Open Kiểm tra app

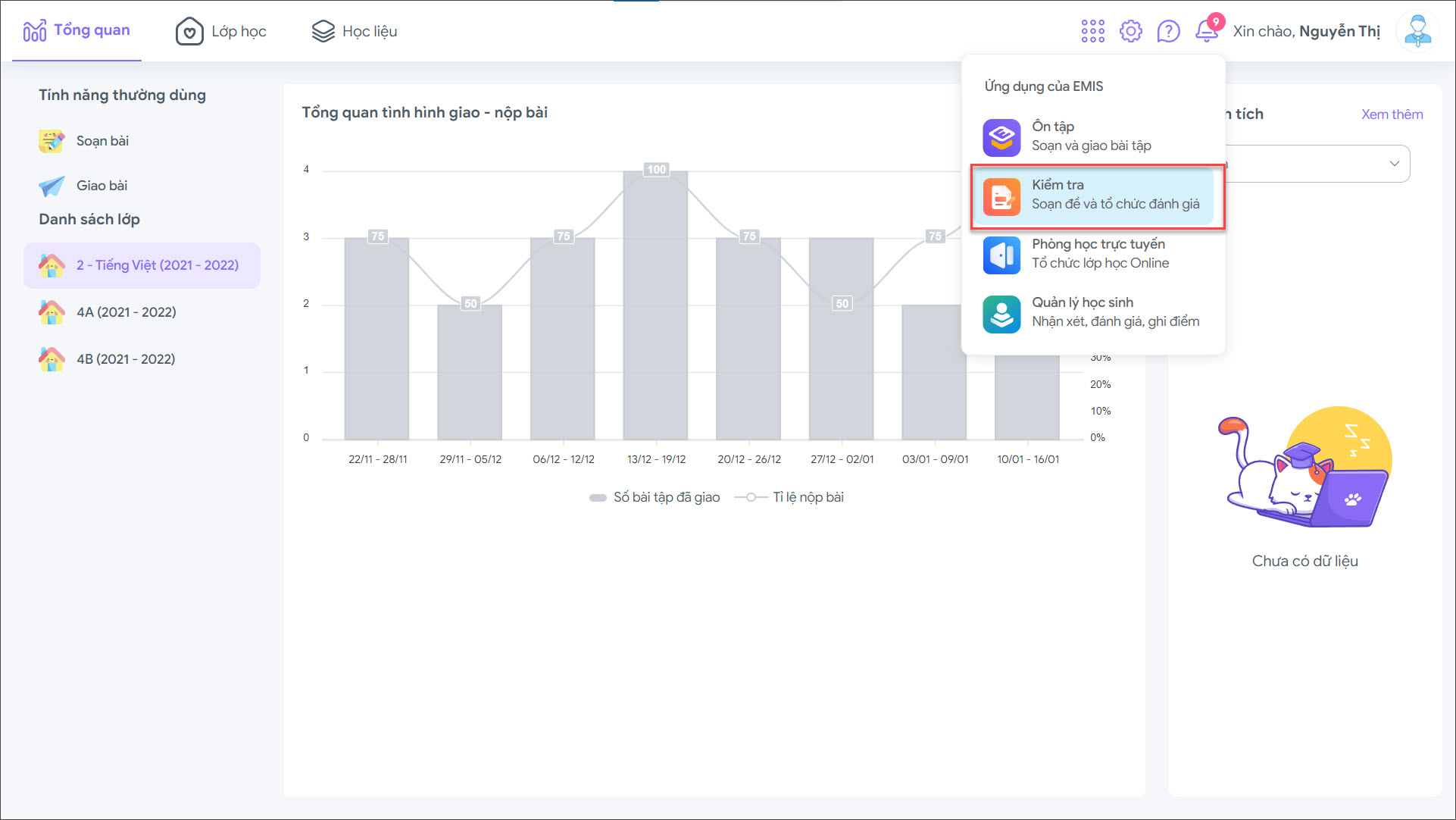click(1092, 195)
